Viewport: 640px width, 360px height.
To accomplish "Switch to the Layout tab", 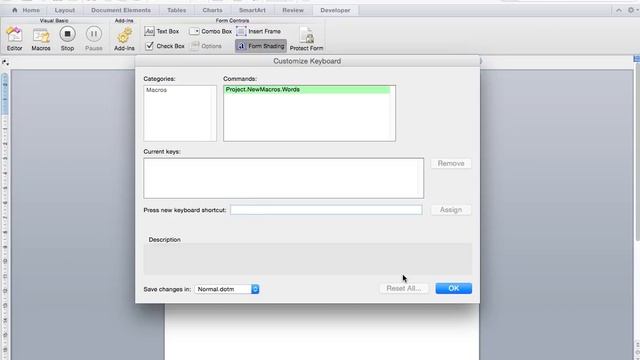I will coord(65,10).
